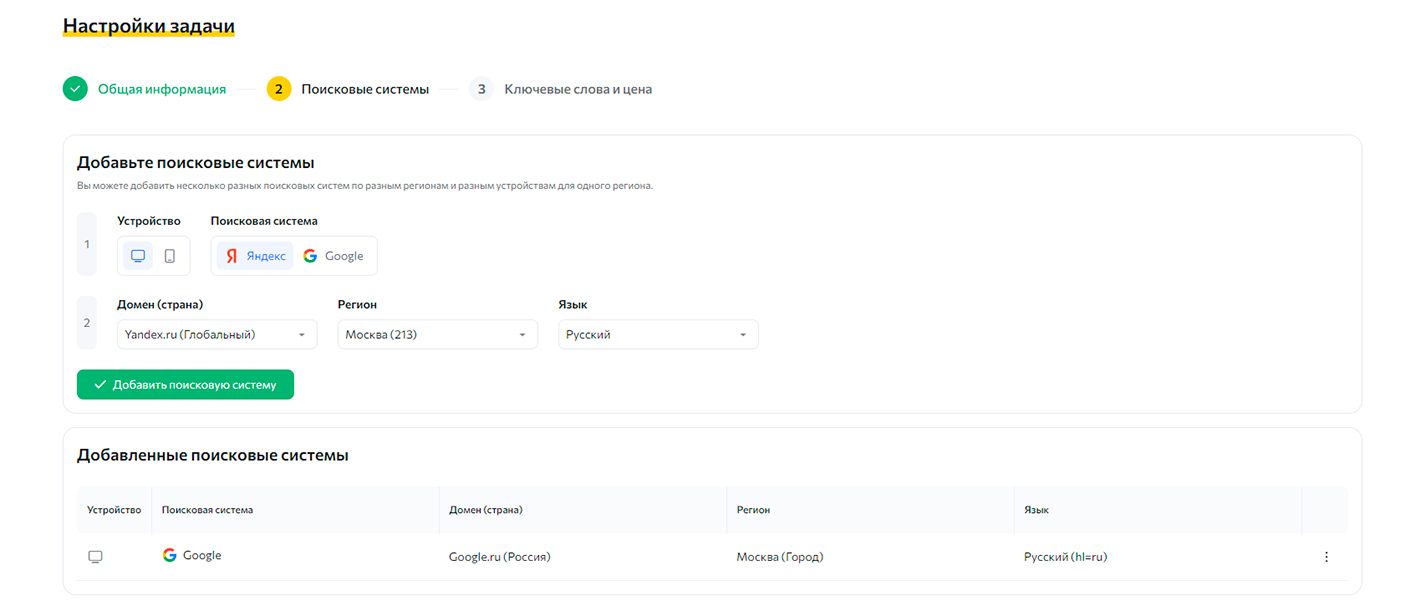Click the Язык column header in the table
Image resolution: width=1420 pixels, height=600 pixels.
click(x=1036, y=510)
